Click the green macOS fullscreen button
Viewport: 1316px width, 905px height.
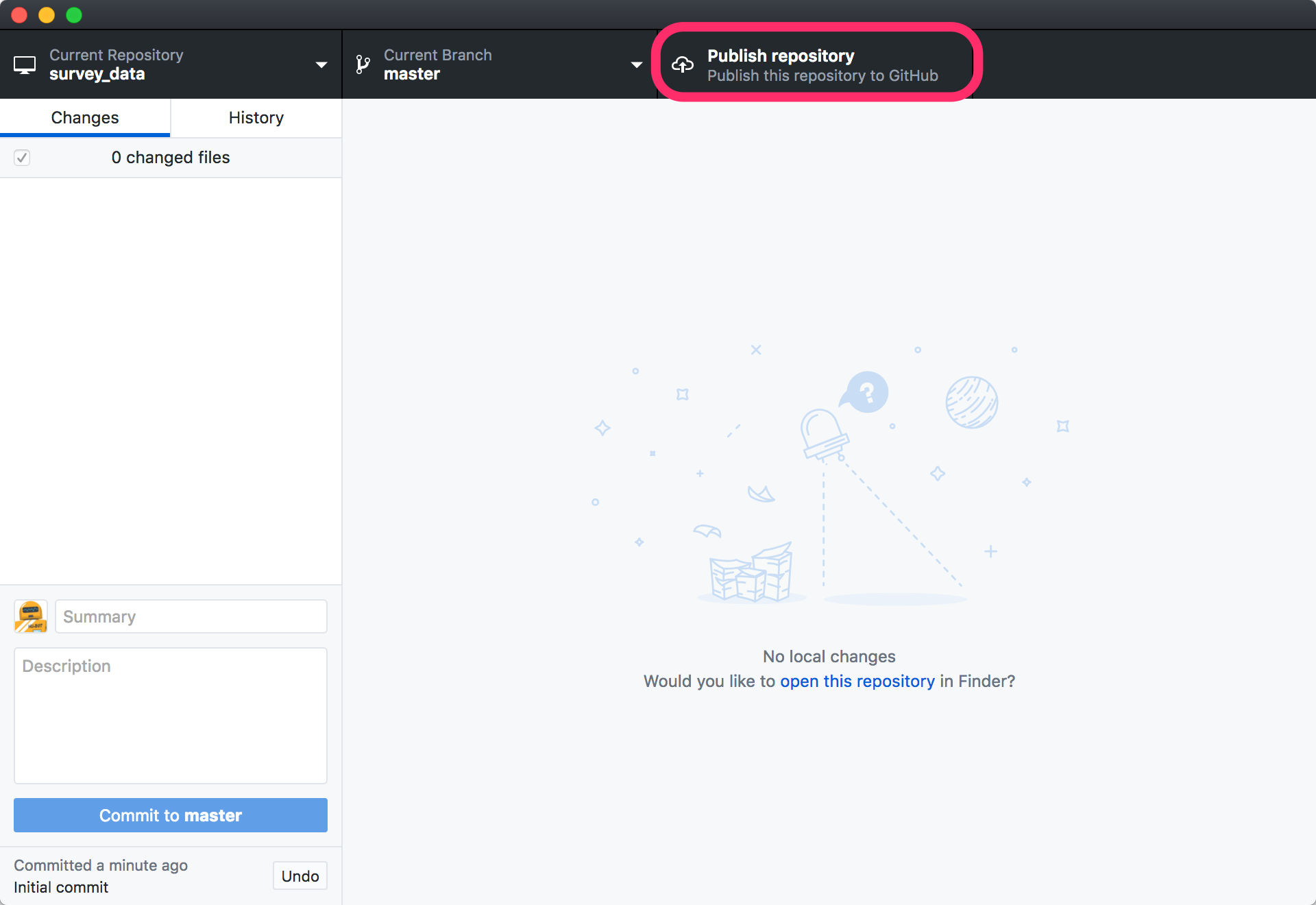74,15
